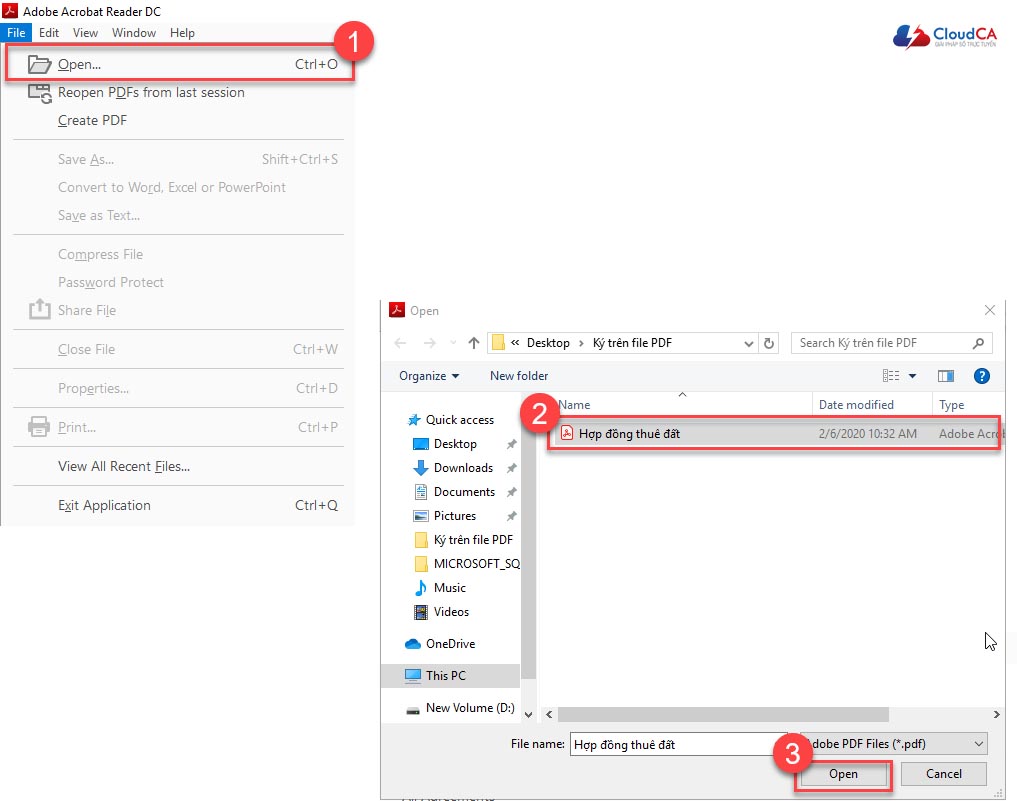The image size is (1017, 801).
Task: Choose Open... from the File menu
Action: coord(180,64)
